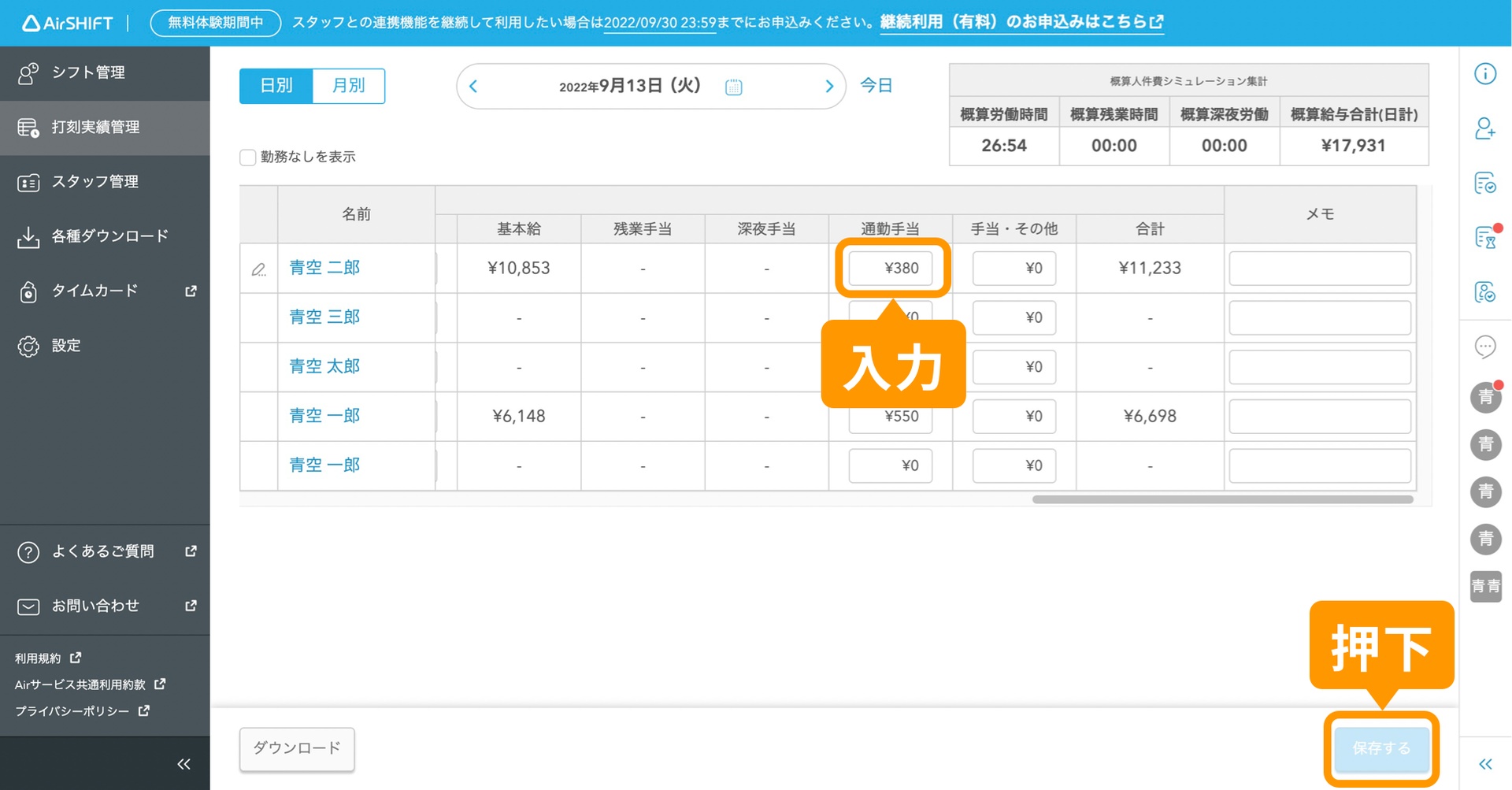Click the previous day chevron arrow
Viewport: 1512px width, 790px height.
pyautogui.click(x=472, y=86)
